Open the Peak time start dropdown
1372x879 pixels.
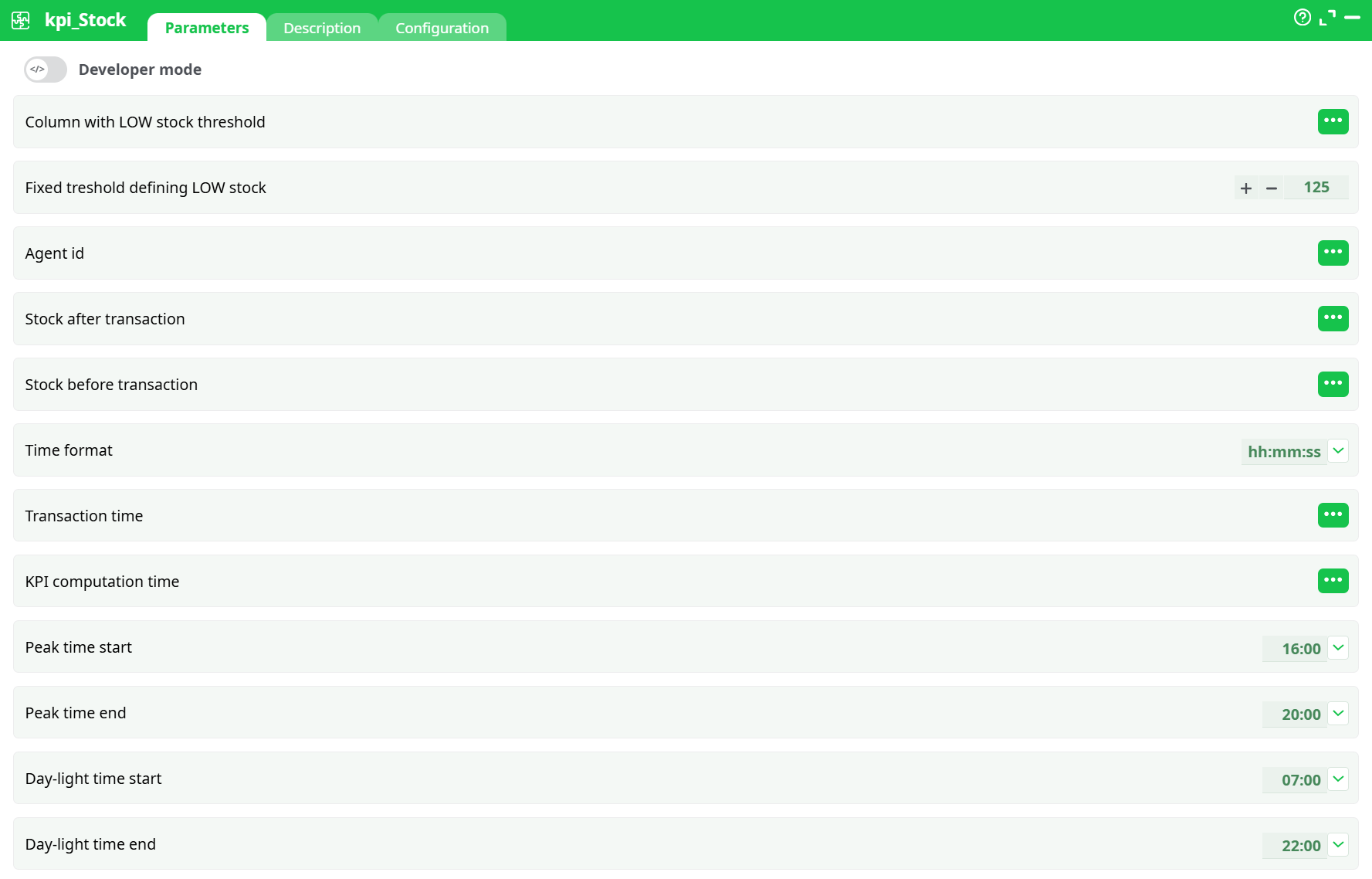[1339, 647]
